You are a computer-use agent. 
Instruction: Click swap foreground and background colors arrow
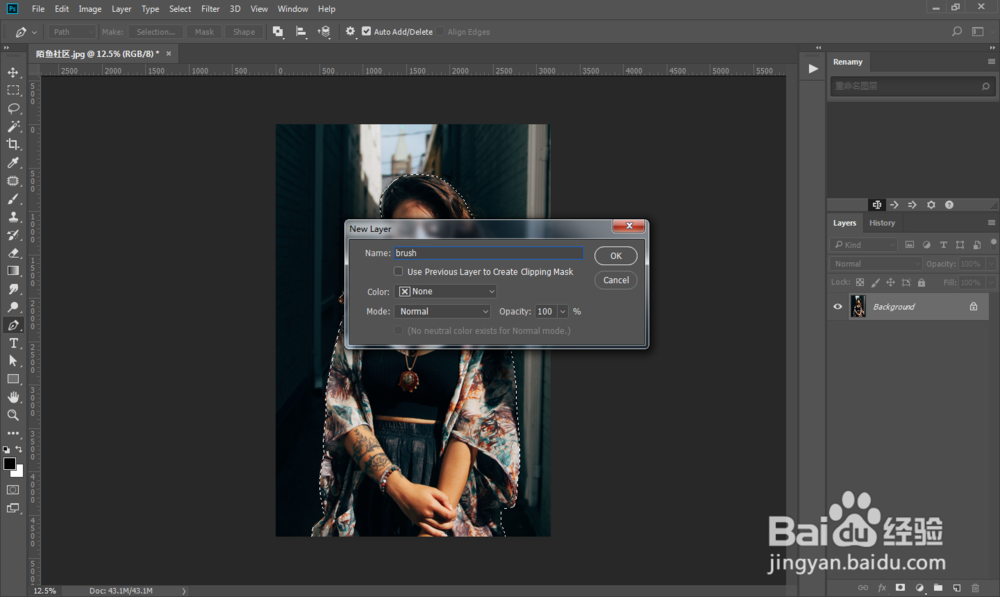coord(18,449)
